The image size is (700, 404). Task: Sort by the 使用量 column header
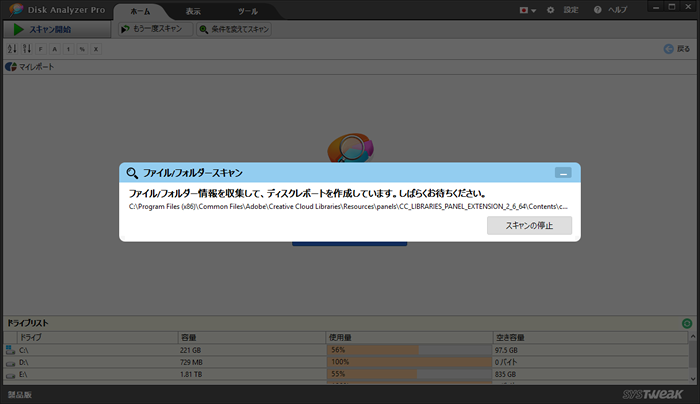(x=409, y=337)
